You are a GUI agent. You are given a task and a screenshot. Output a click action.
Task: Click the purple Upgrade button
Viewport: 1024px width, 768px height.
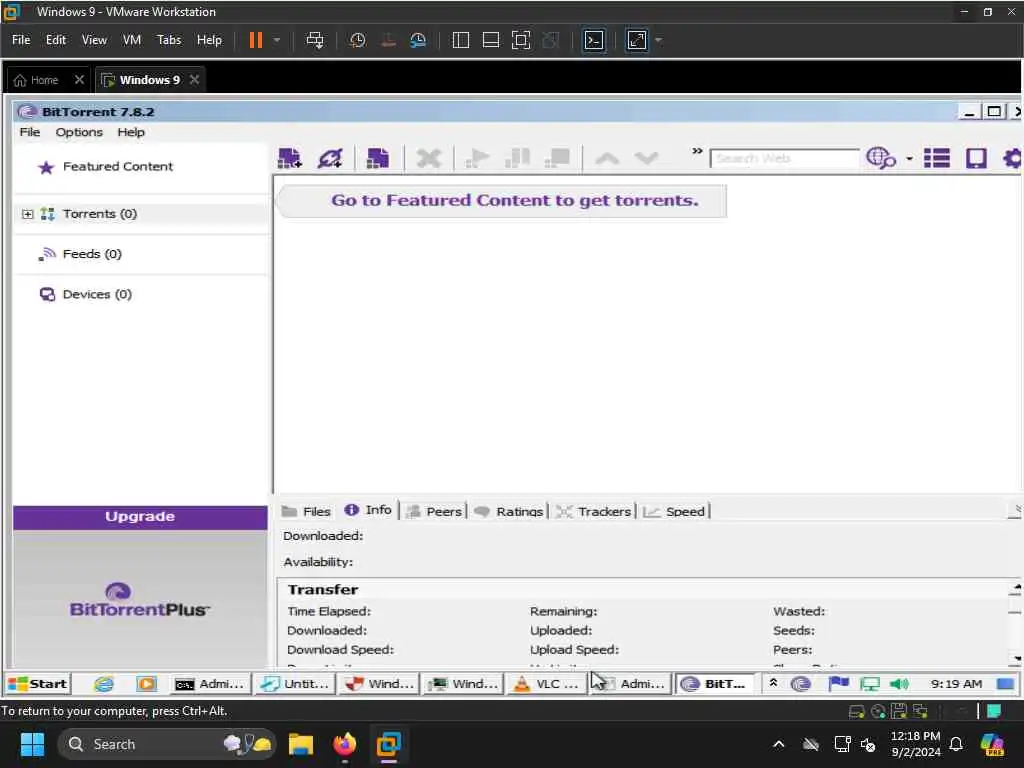coord(140,517)
